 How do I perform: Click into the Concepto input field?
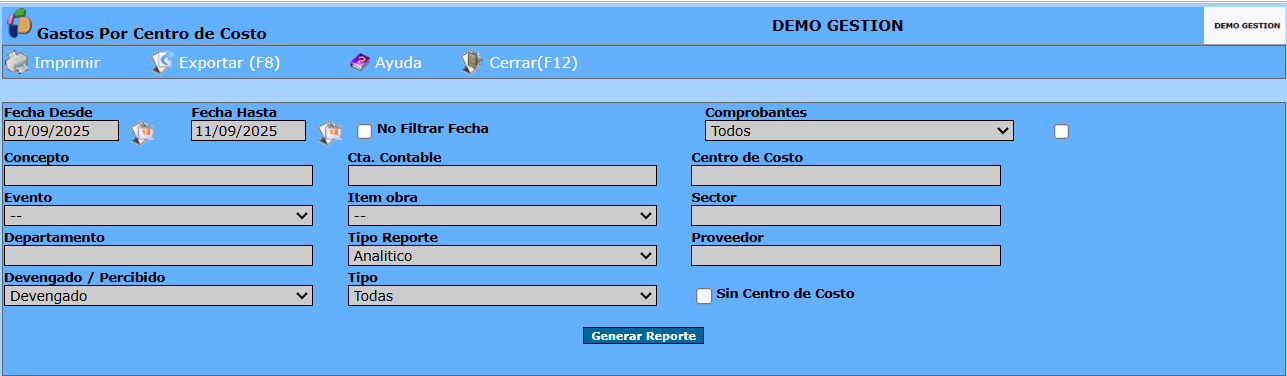pos(159,176)
